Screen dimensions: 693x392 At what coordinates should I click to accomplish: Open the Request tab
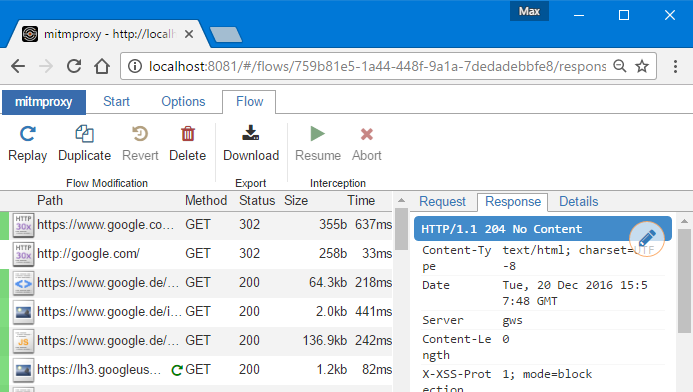coord(442,202)
